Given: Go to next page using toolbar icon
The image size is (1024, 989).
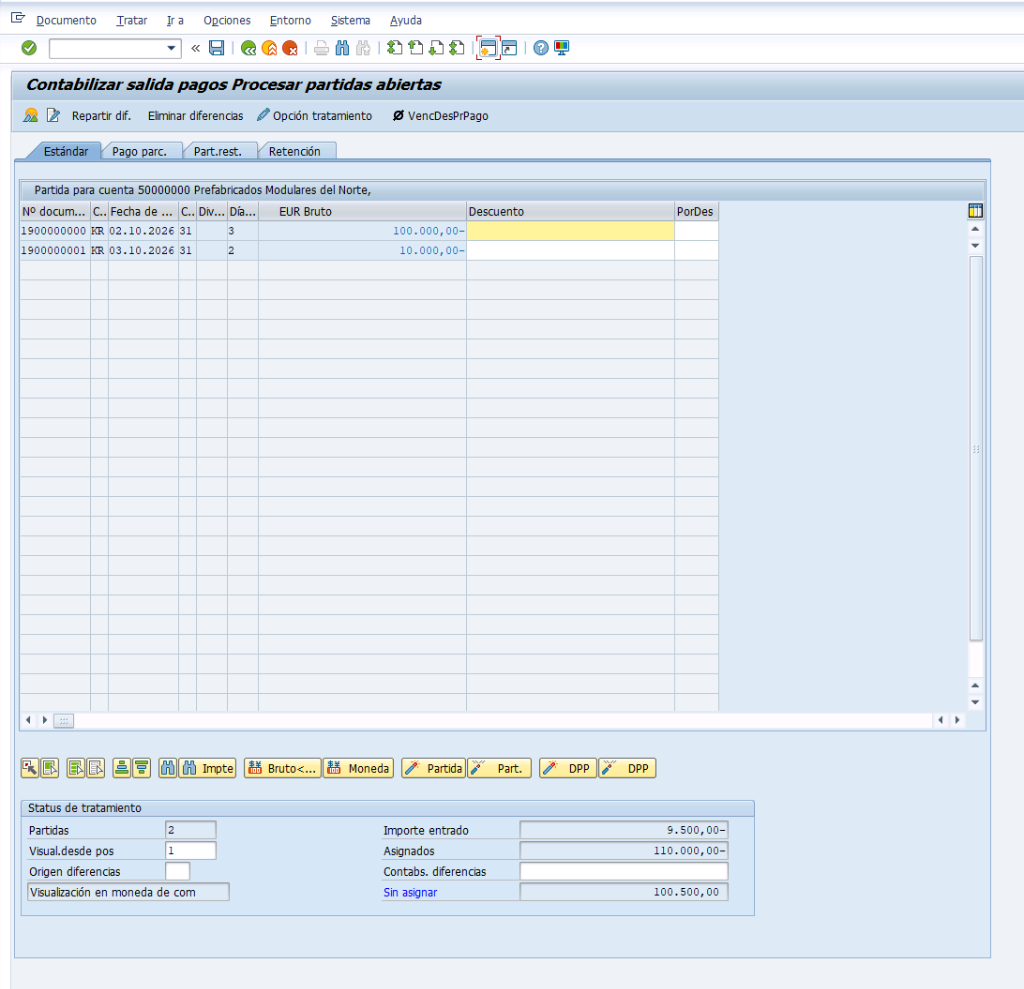Looking at the screenshot, I should click(436, 48).
